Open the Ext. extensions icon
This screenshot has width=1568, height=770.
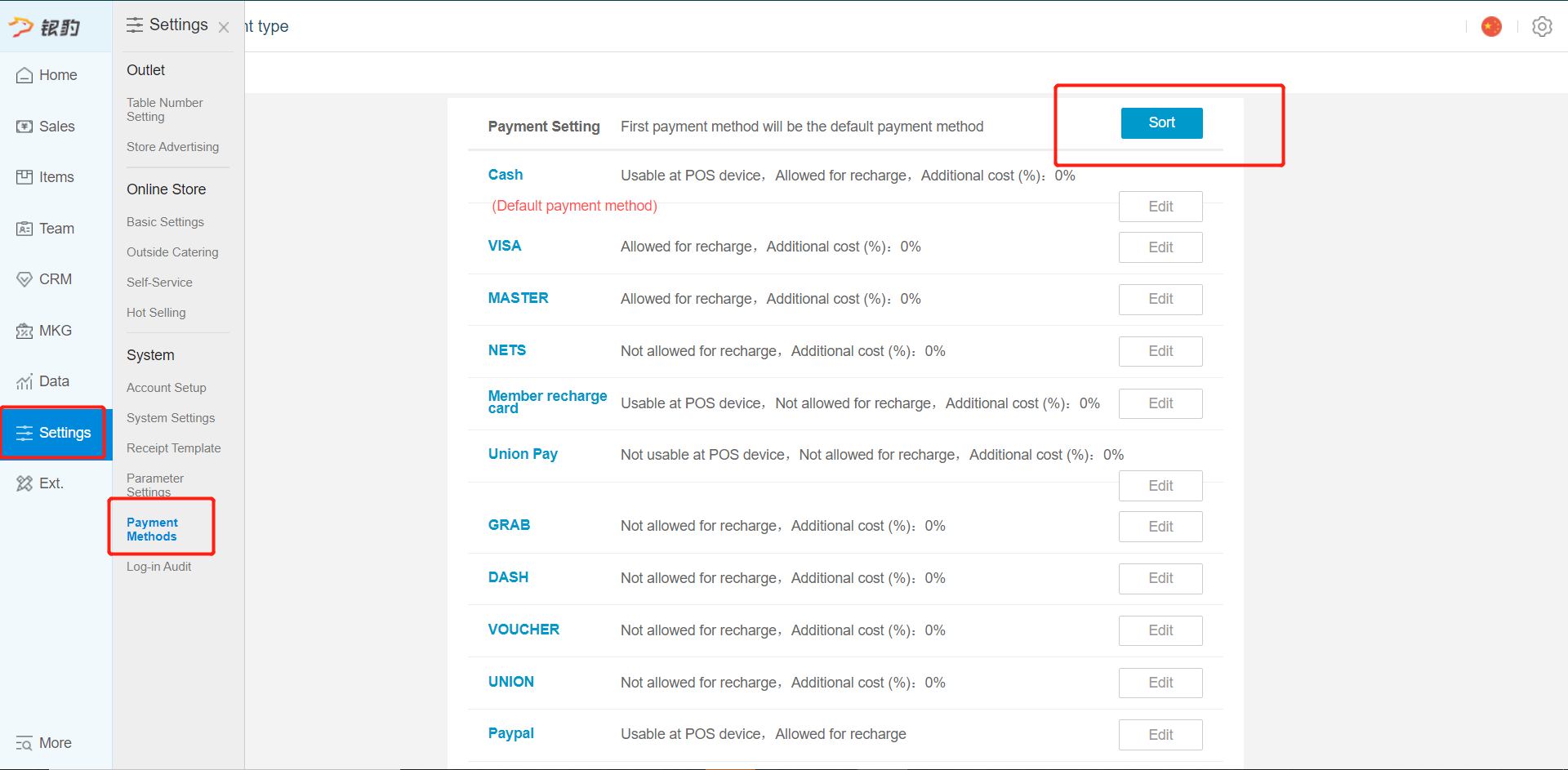point(24,483)
